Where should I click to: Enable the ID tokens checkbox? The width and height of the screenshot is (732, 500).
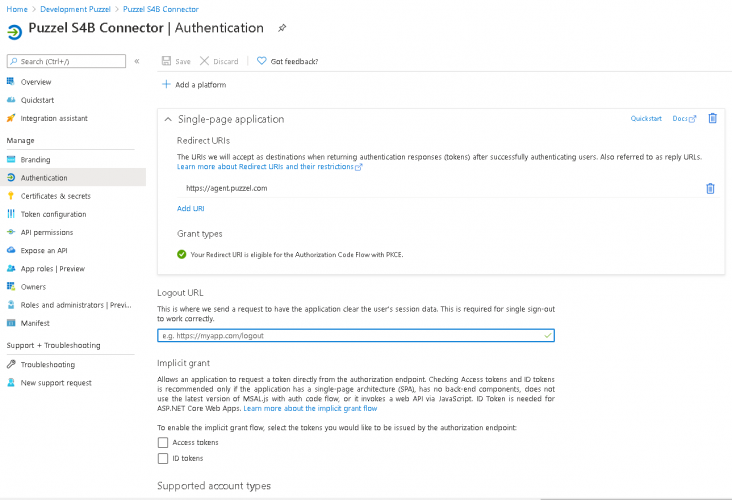[x=163, y=458]
